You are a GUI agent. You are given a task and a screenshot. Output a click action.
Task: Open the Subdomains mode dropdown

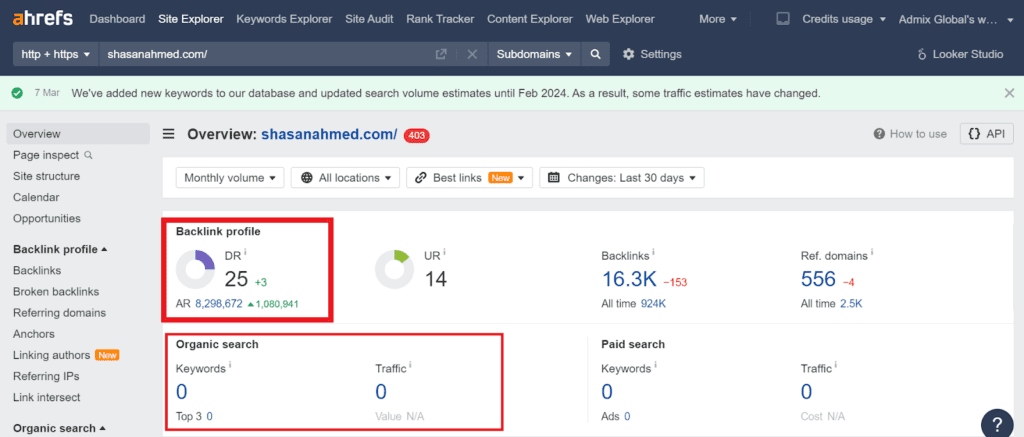click(534, 54)
